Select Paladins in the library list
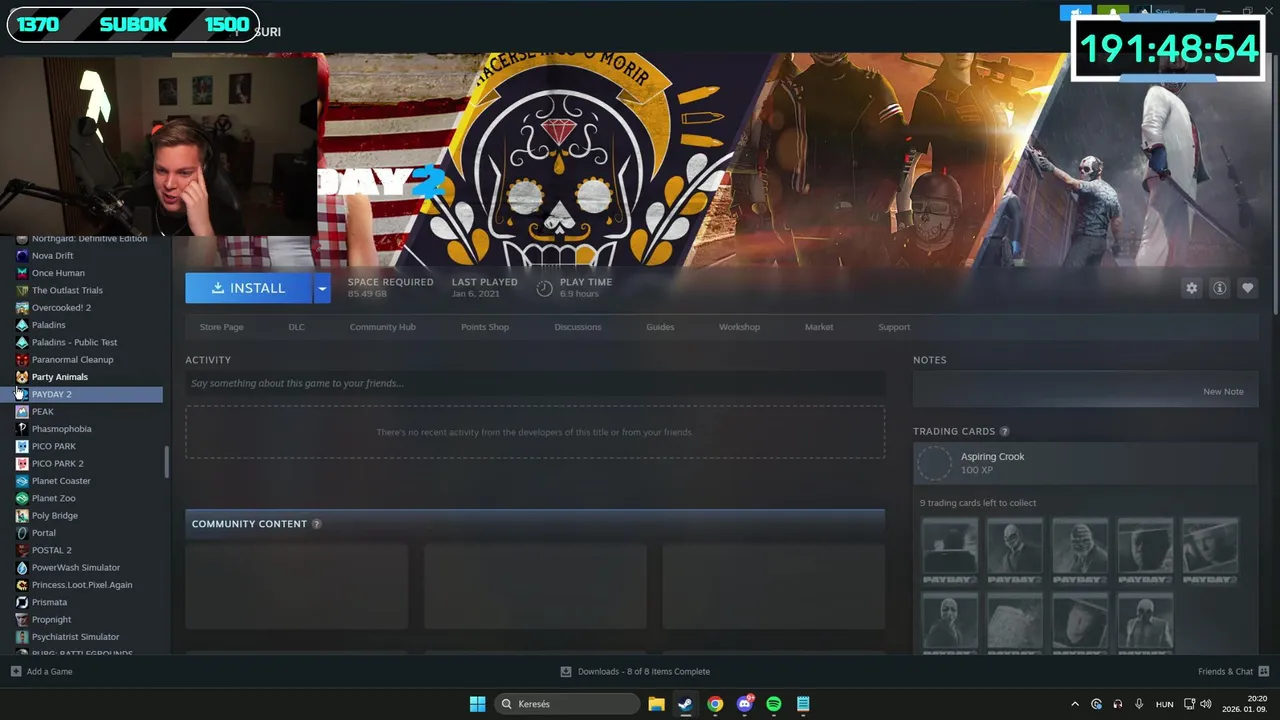The image size is (1280, 720). pos(48,325)
